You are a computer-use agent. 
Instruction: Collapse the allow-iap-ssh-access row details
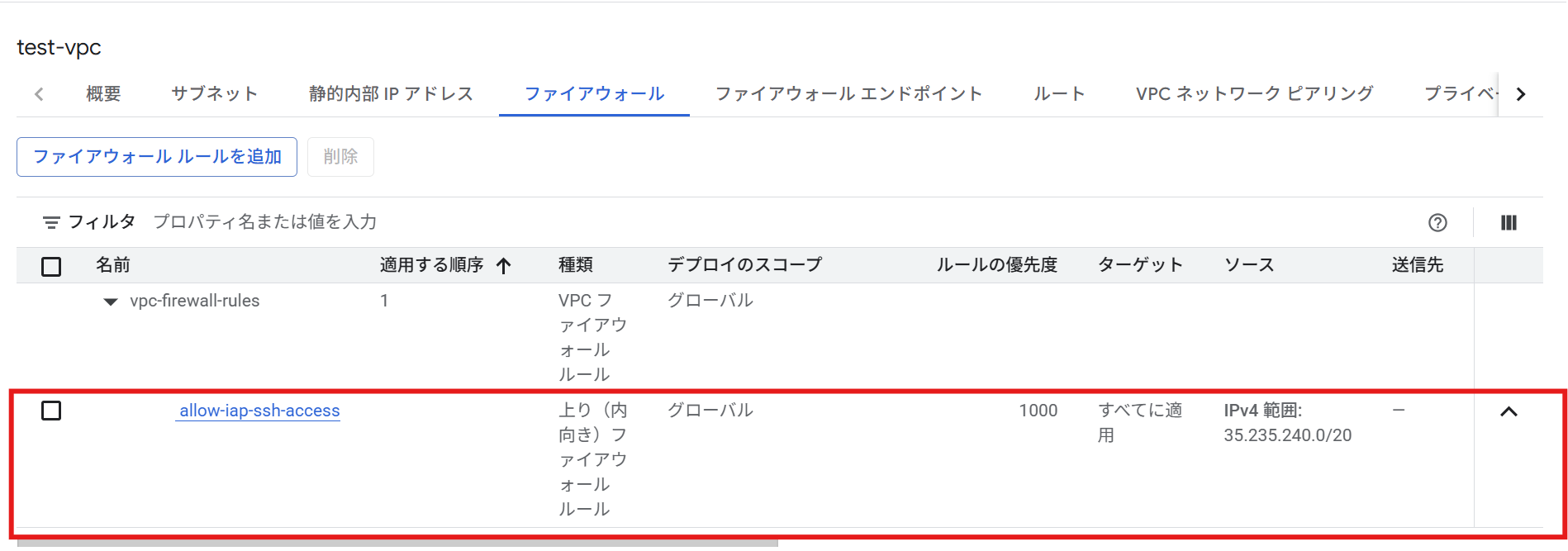(1509, 411)
